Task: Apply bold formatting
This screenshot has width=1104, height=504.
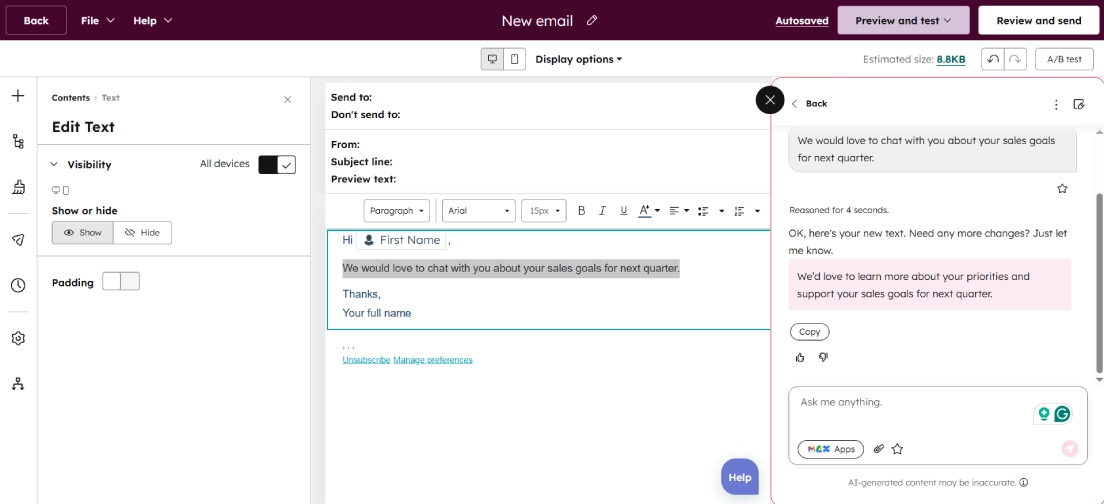Action: click(582, 210)
